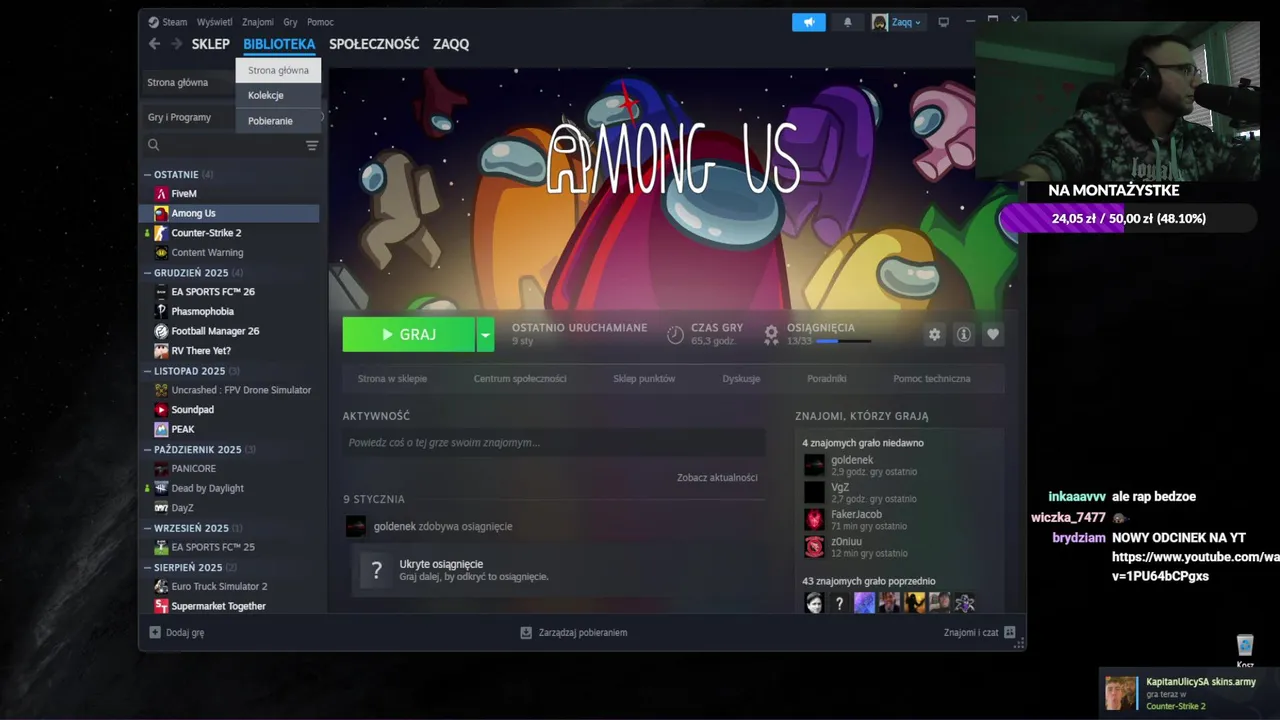The height and width of the screenshot is (720, 1280).
Task: Select Pobieranie in Biblioteka dropdown
Action: 278,120
